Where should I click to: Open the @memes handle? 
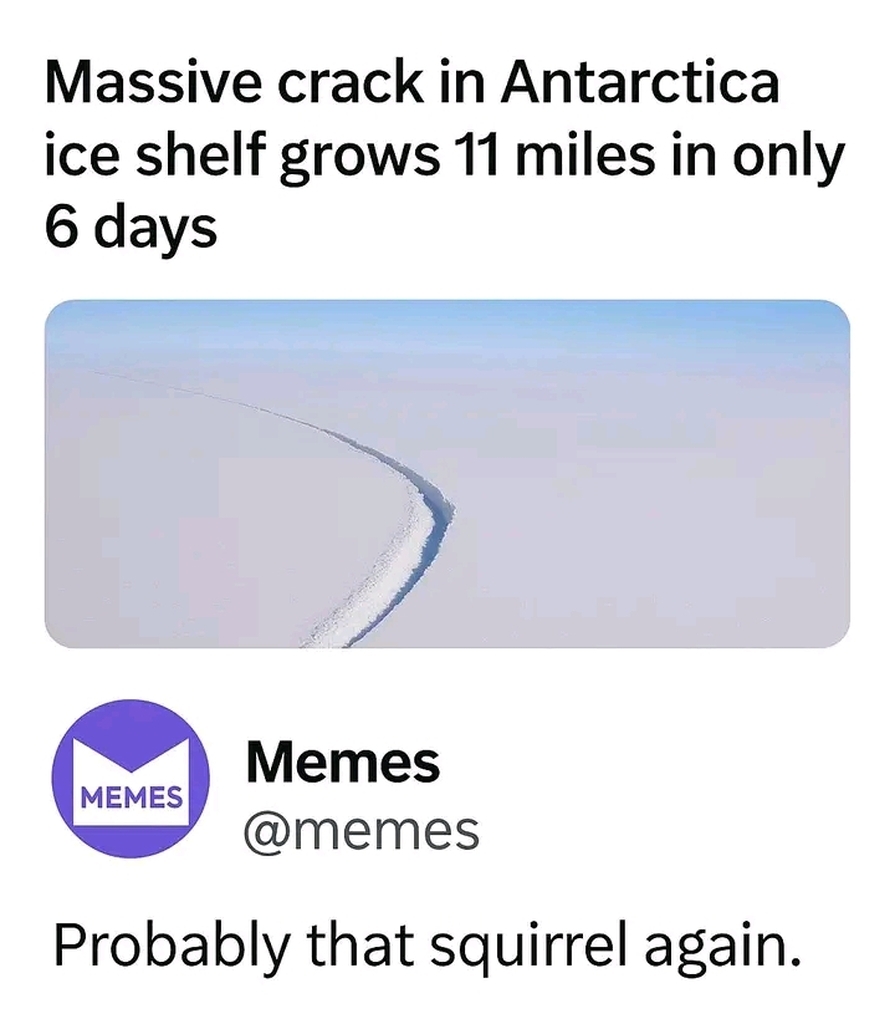[362, 830]
